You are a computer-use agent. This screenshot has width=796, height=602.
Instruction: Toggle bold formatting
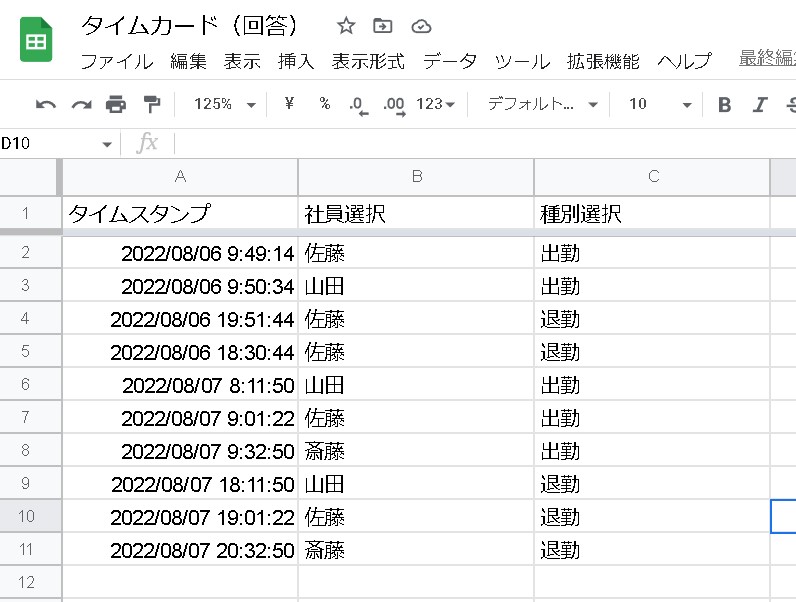725,105
